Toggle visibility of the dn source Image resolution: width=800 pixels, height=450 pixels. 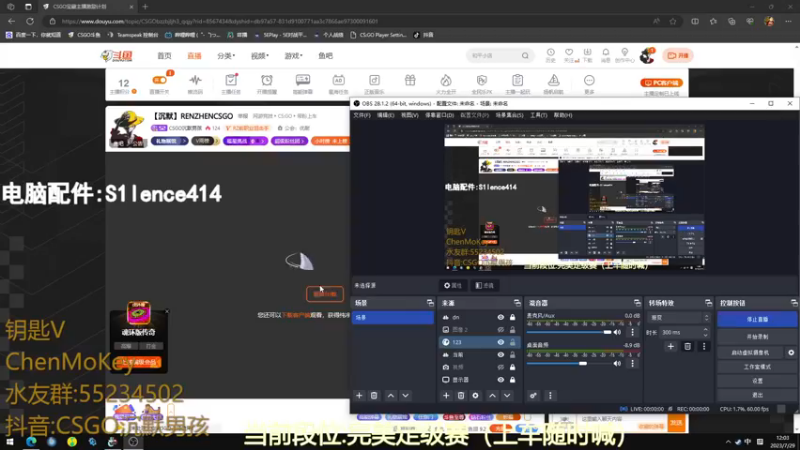(501, 317)
